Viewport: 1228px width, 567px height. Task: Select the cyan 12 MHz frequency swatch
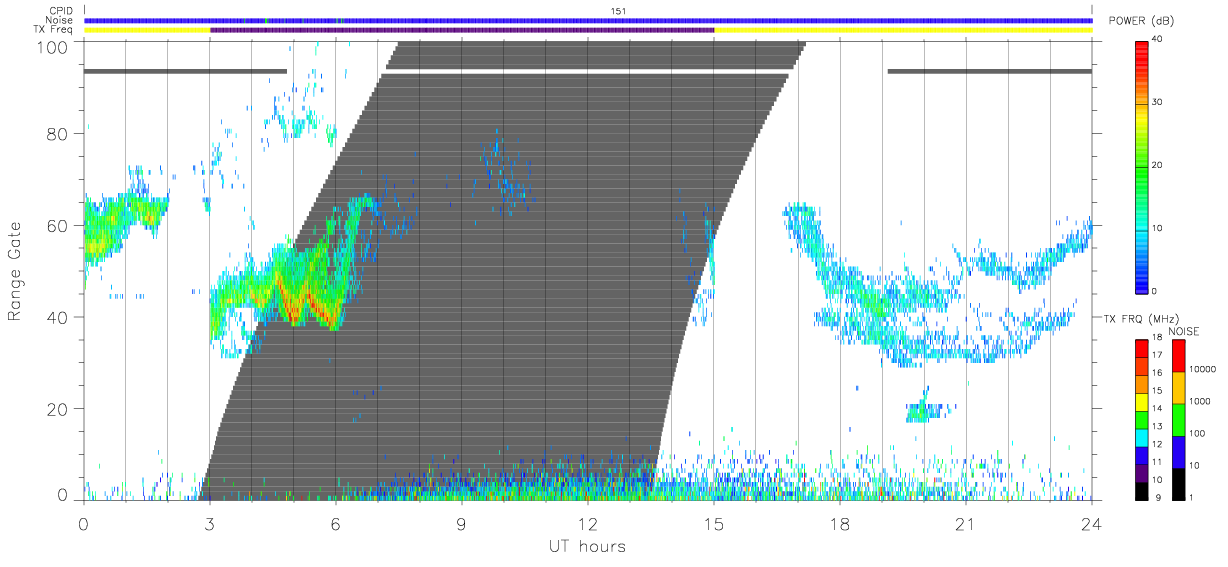[1142, 437]
